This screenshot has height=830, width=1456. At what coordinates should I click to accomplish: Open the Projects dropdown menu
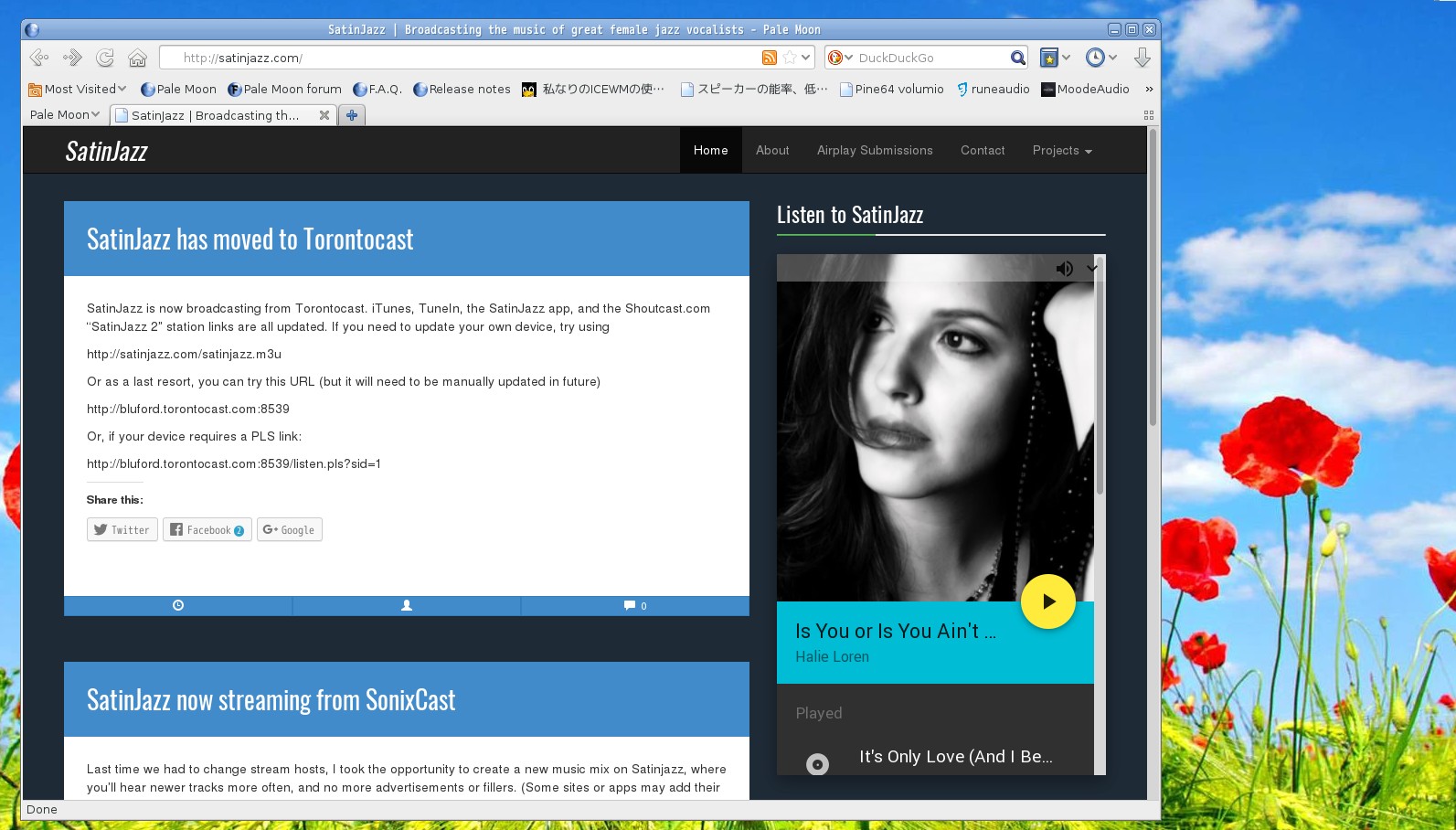pos(1062,151)
